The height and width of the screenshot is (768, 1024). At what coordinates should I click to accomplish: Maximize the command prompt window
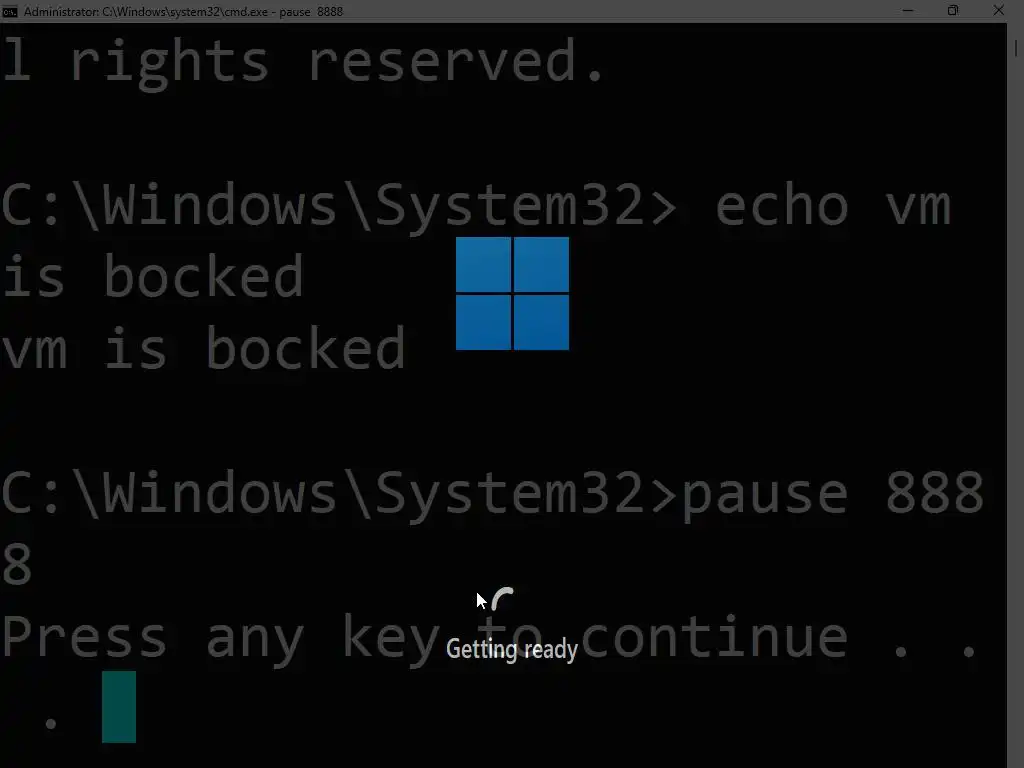point(953,10)
